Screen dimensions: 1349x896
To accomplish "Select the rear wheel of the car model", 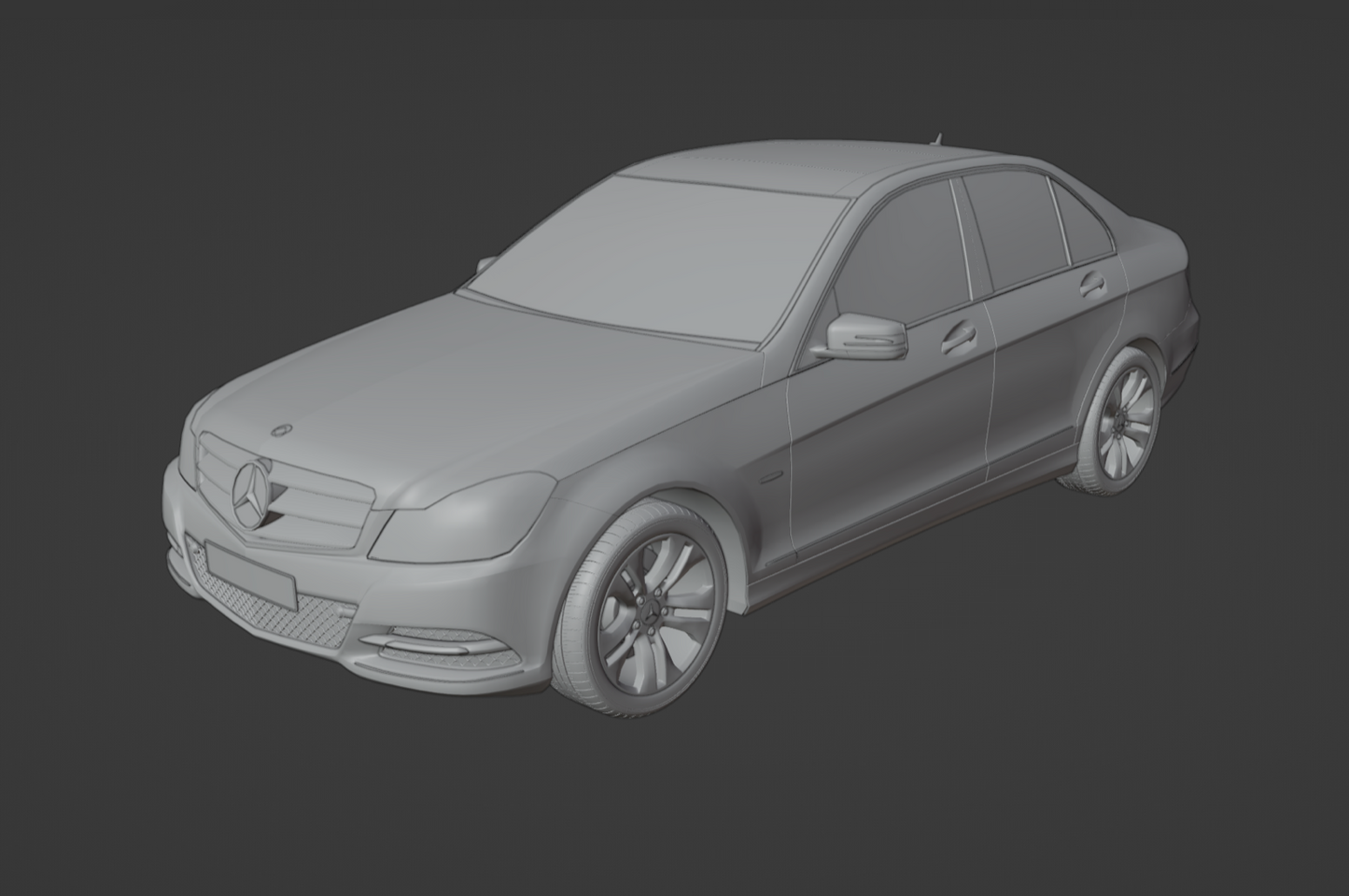I will (1118, 421).
